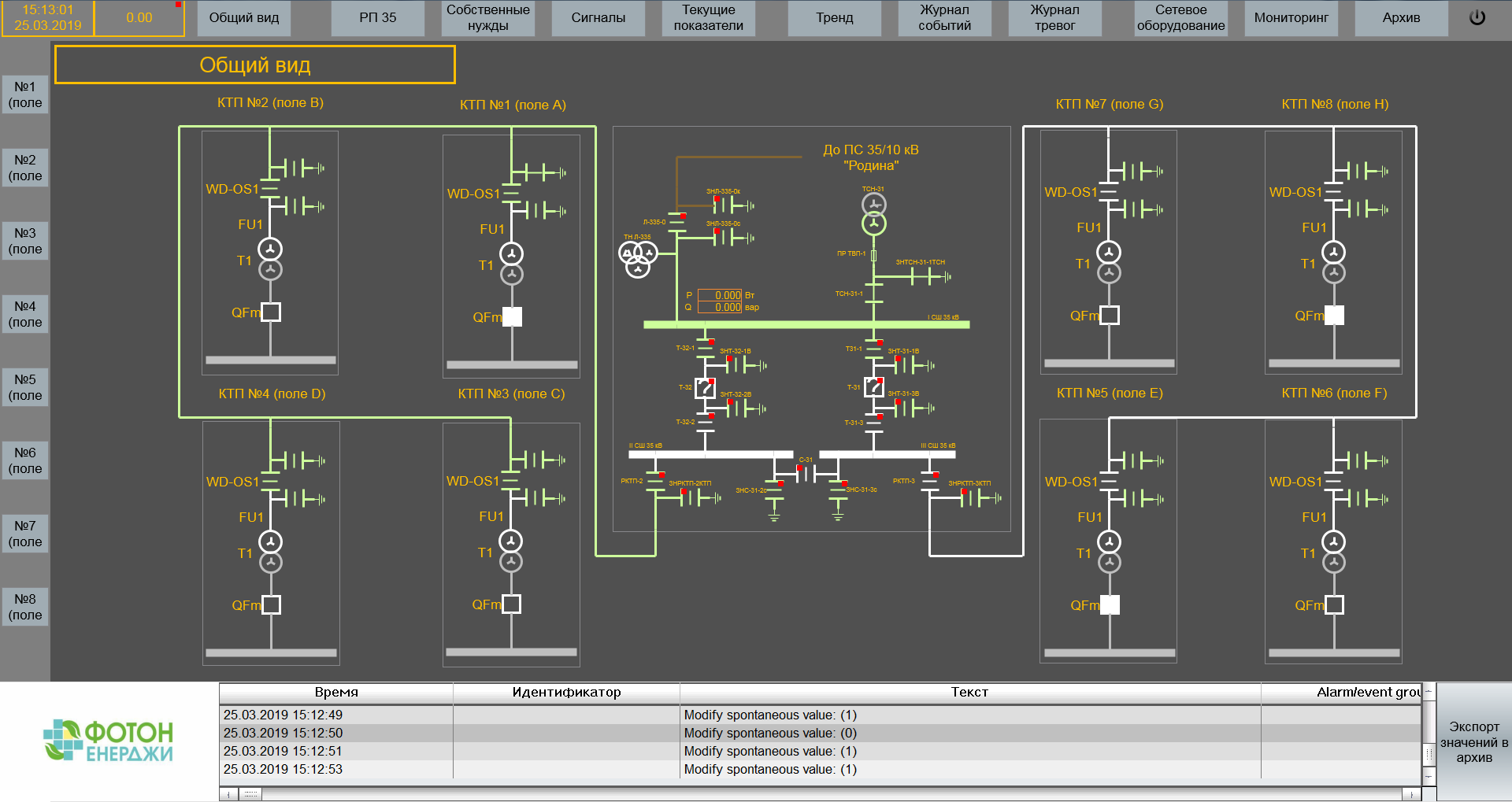Switch to the Тренд screen
Image resolution: width=1512 pixels, height=802 pixels.
coord(834,18)
